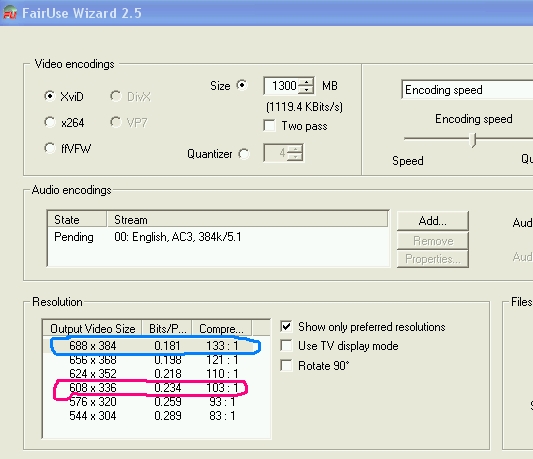Screen dimensions: 533x459
Task: Enable the Two pass checkbox
Action: 270,126
